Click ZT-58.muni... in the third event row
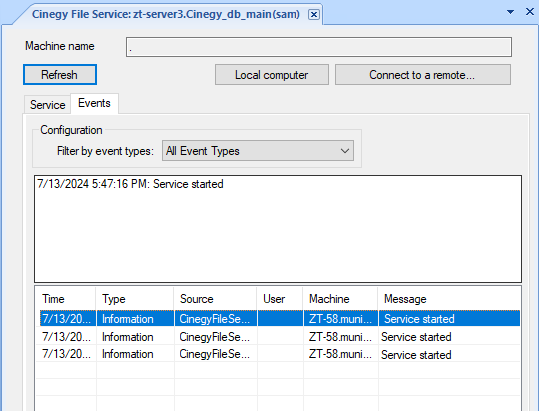539x411 pixels. [340, 354]
